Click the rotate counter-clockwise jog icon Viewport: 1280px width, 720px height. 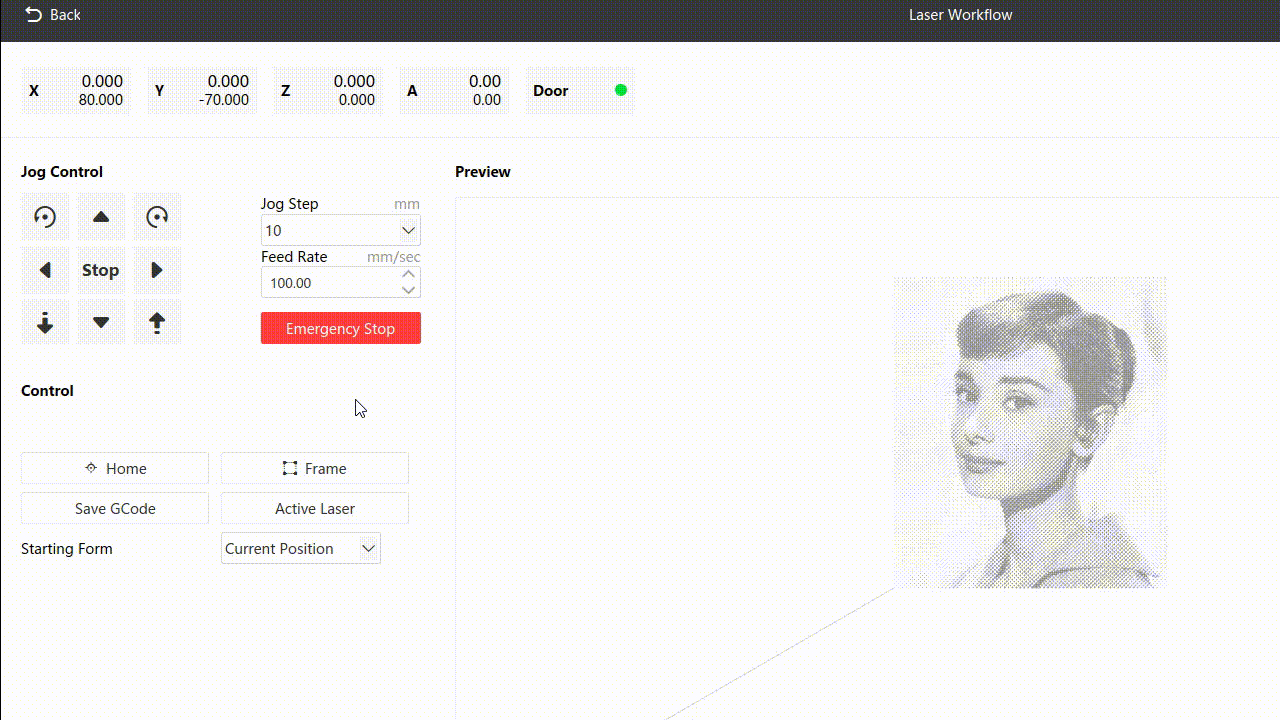[x=45, y=217]
